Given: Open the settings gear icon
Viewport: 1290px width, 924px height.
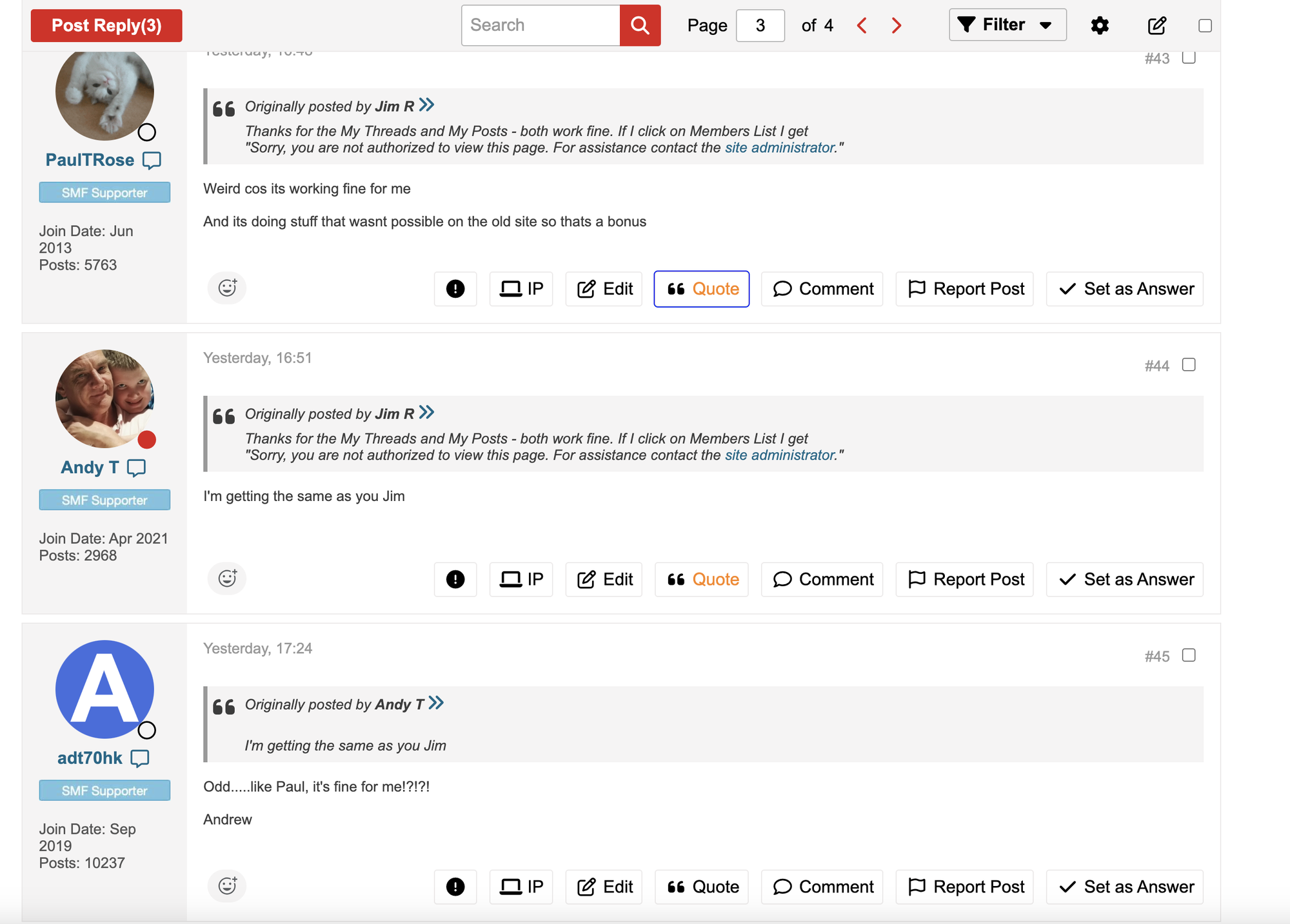Looking at the screenshot, I should tap(1099, 25).
